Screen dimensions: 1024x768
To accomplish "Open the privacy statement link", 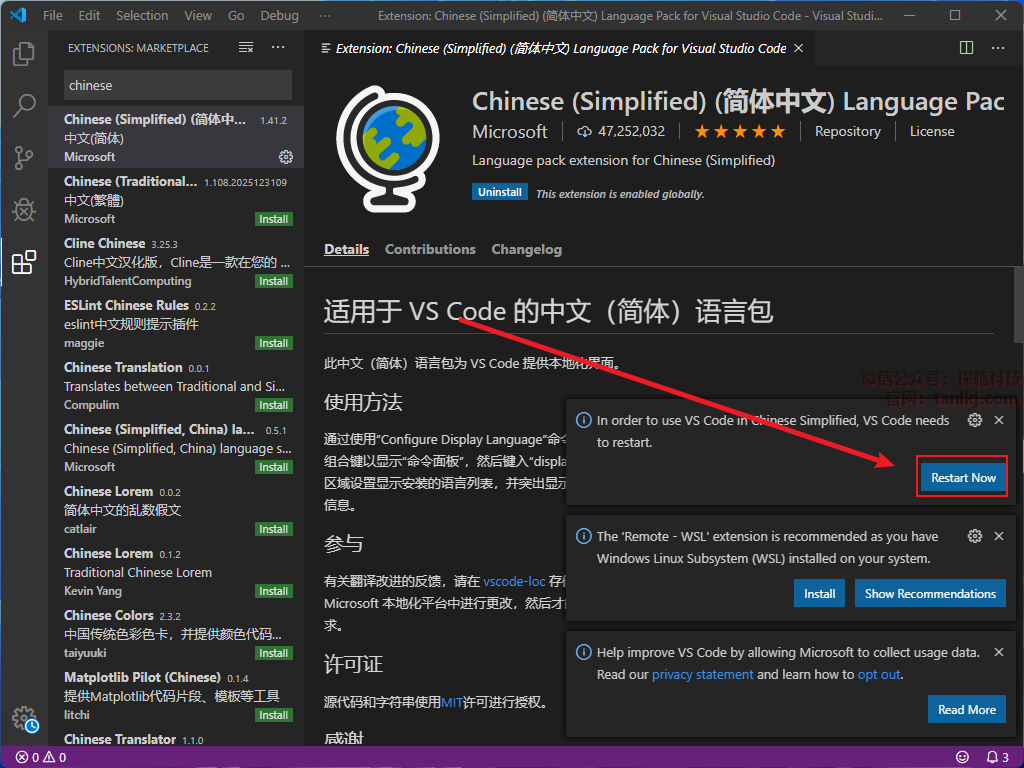I will [x=702, y=675].
